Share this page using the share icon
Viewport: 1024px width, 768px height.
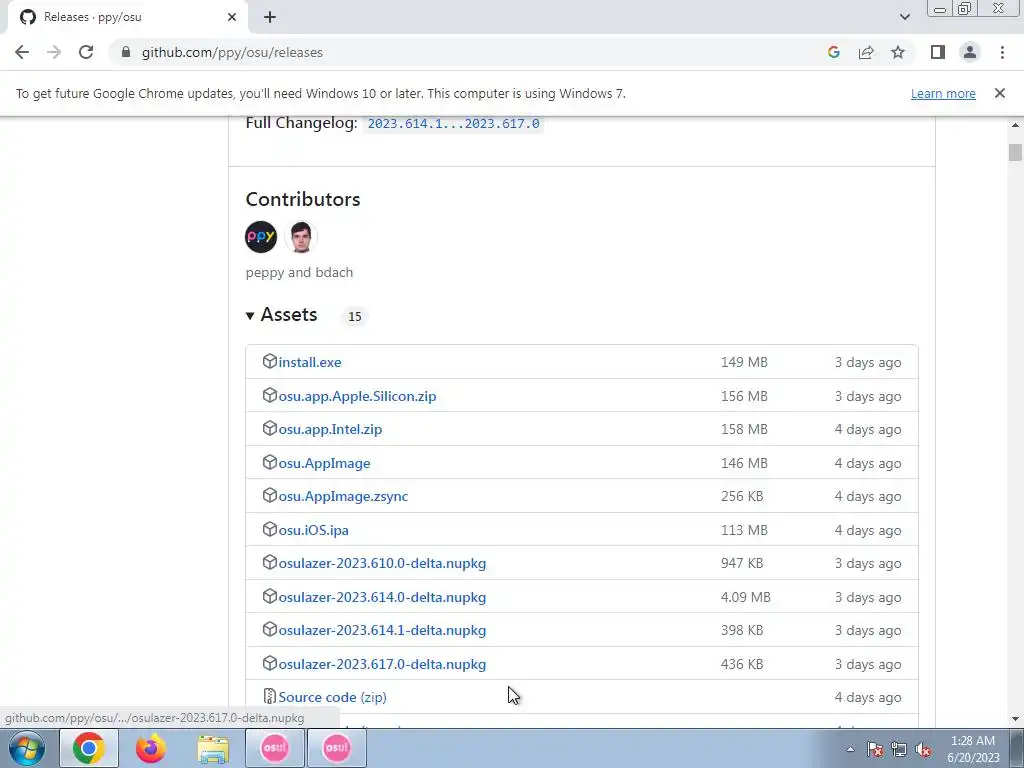click(x=866, y=52)
